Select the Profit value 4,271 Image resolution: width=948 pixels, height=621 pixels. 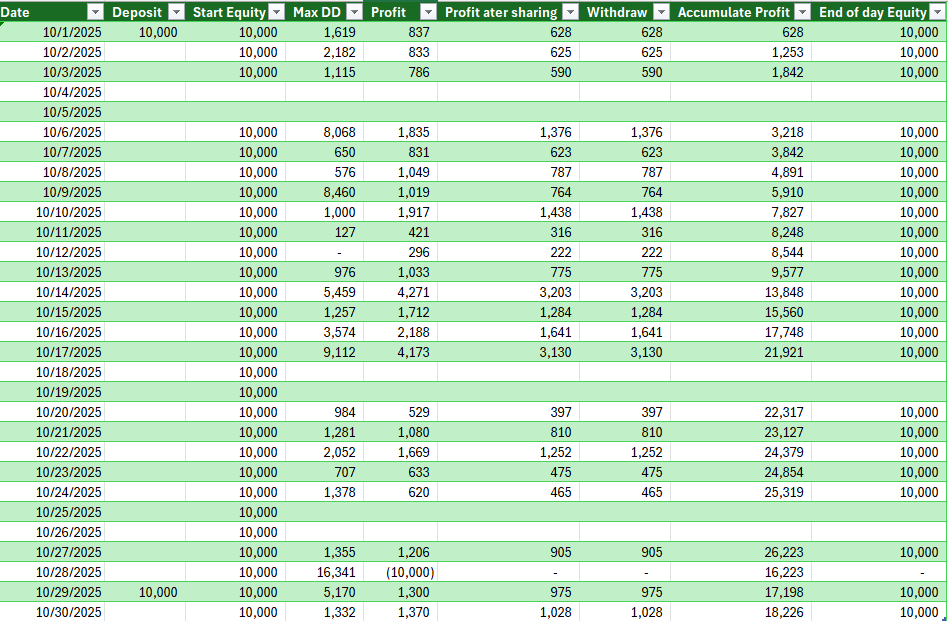click(x=413, y=292)
